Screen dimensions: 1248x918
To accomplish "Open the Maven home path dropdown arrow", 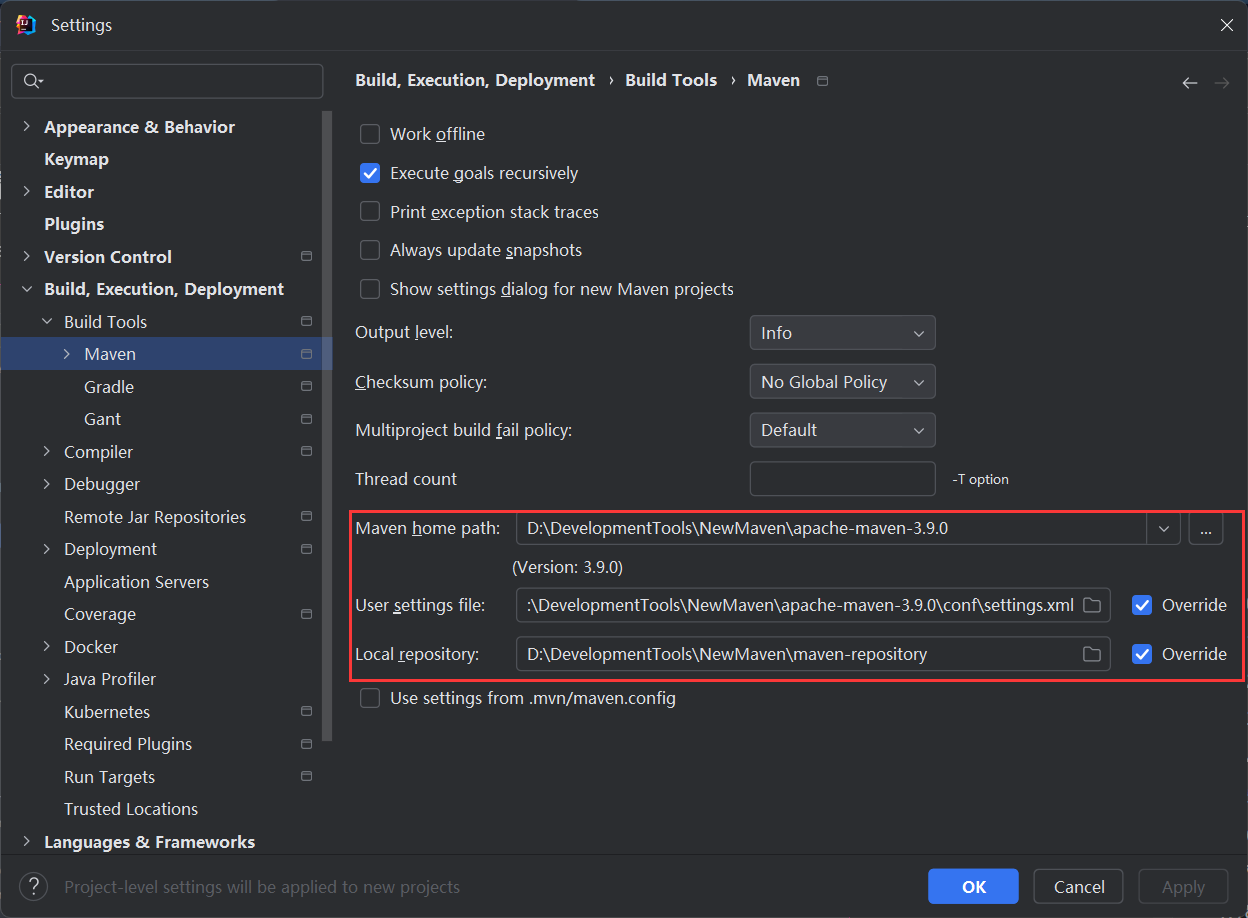I will [x=1163, y=528].
